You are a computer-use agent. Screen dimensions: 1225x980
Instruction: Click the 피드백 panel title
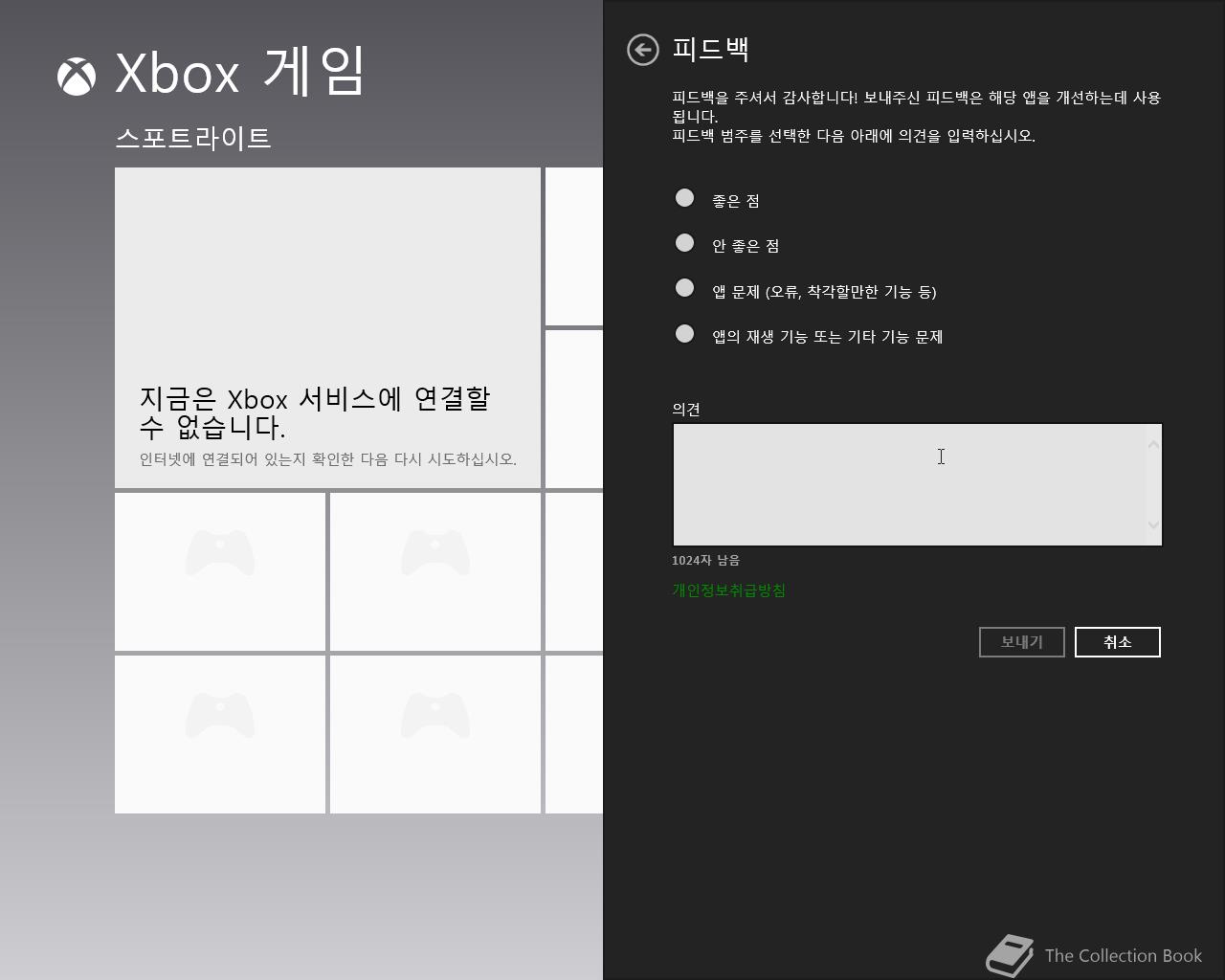click(x=710, y=49)
